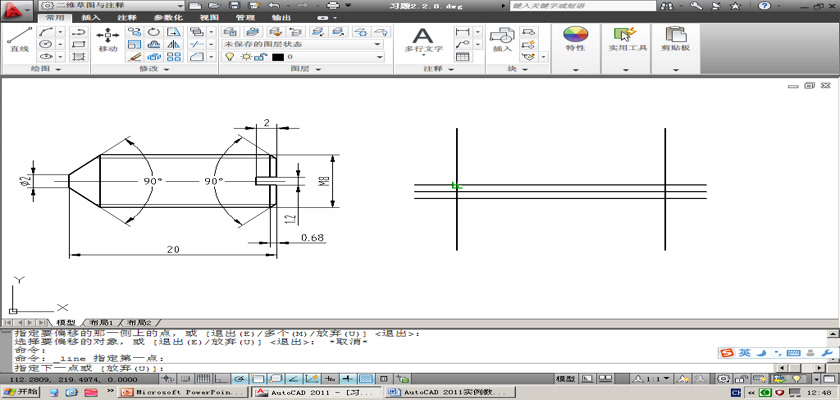The image size is (840, 400).
Task: Click the Copy objects icon
Action: tap(134, 32)
